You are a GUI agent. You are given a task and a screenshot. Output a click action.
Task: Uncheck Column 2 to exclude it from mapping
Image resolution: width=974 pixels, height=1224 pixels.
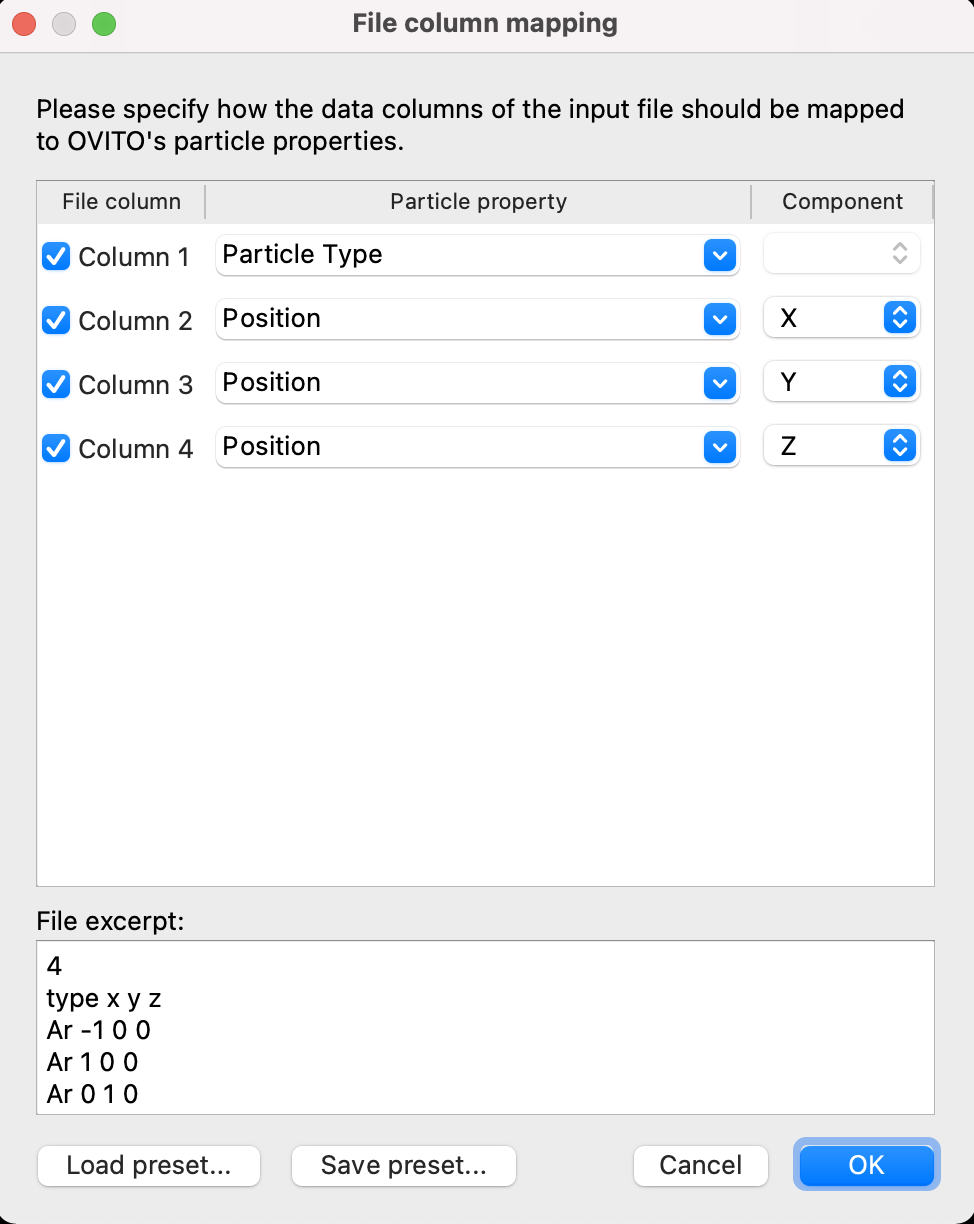point(55,320)
